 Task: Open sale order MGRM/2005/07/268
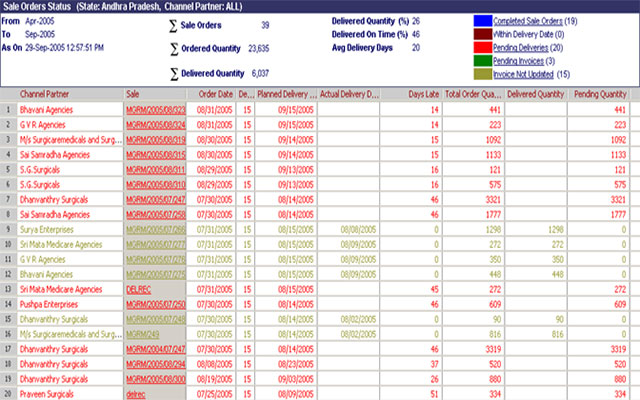tap(156, 230)
